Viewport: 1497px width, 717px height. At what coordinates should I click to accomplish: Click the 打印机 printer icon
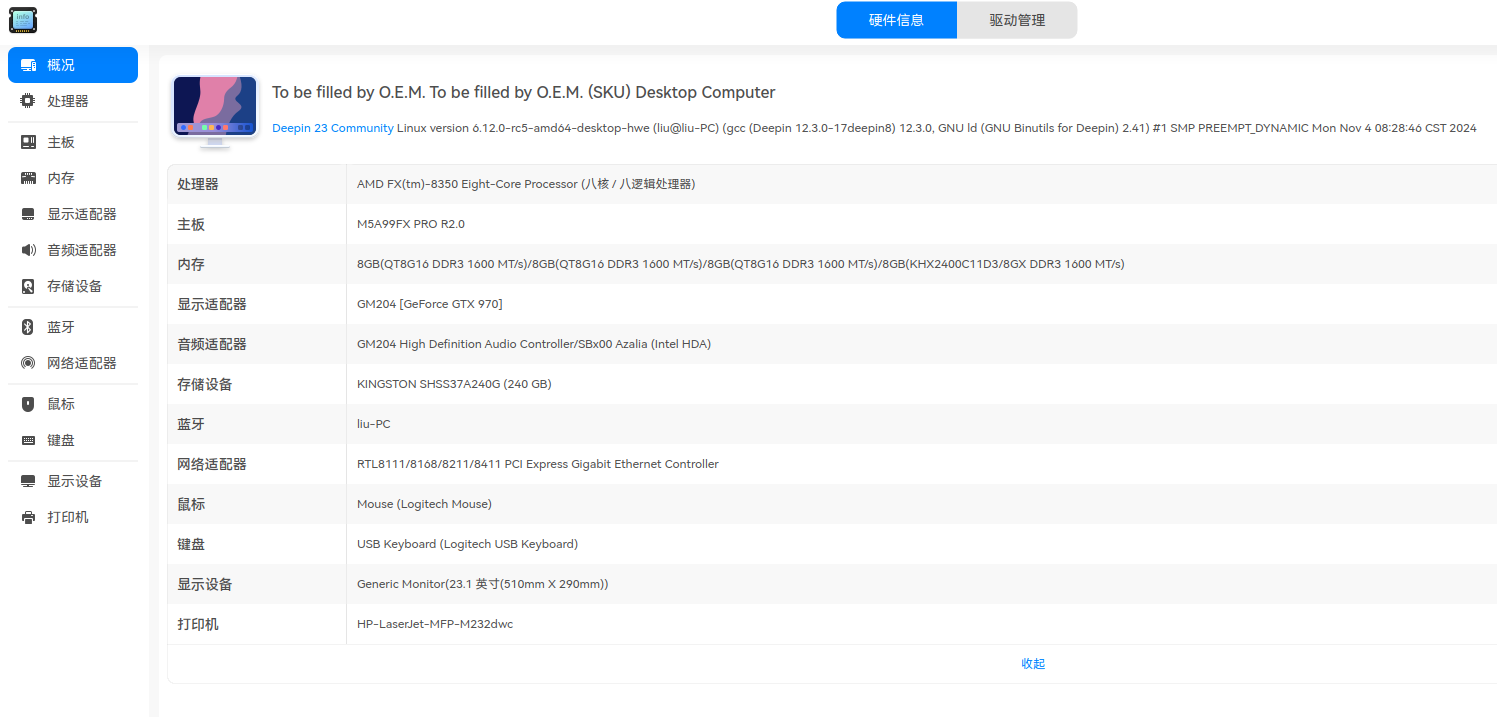click(29, 517)
